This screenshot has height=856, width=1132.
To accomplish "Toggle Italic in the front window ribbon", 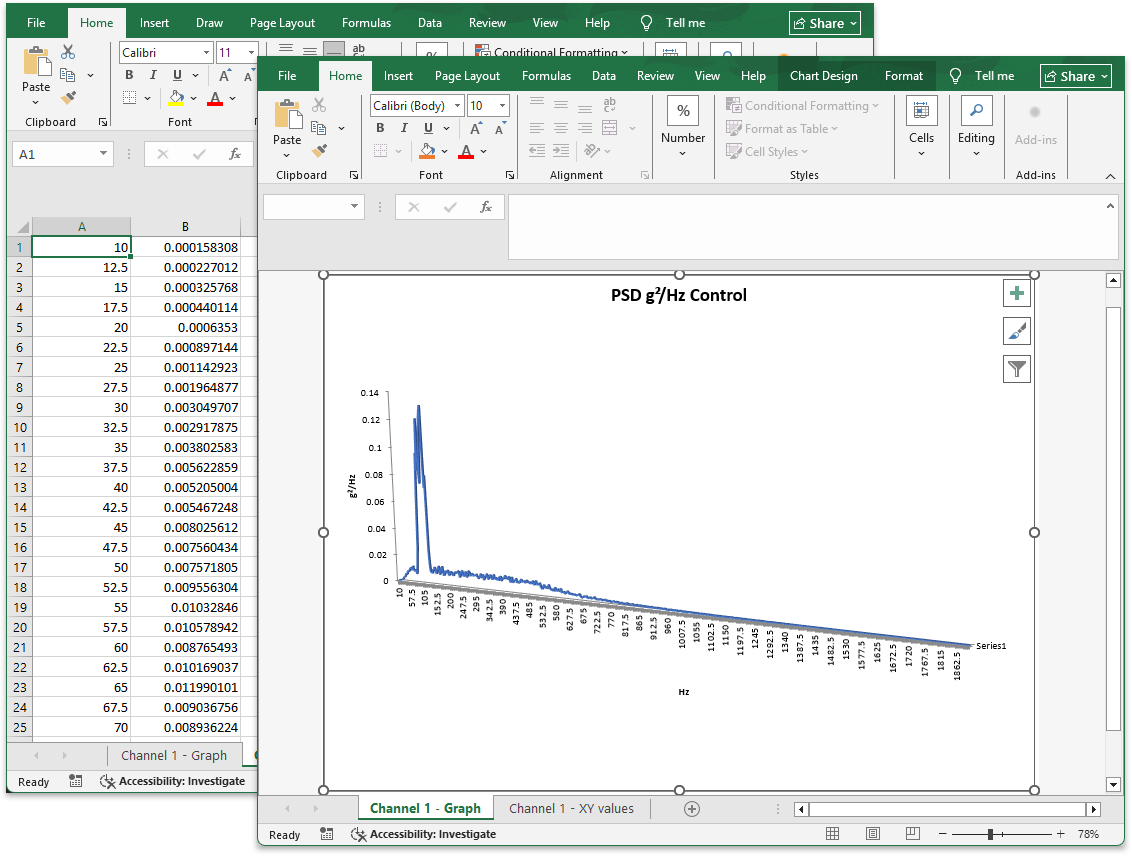I will [x=404, y=128].
